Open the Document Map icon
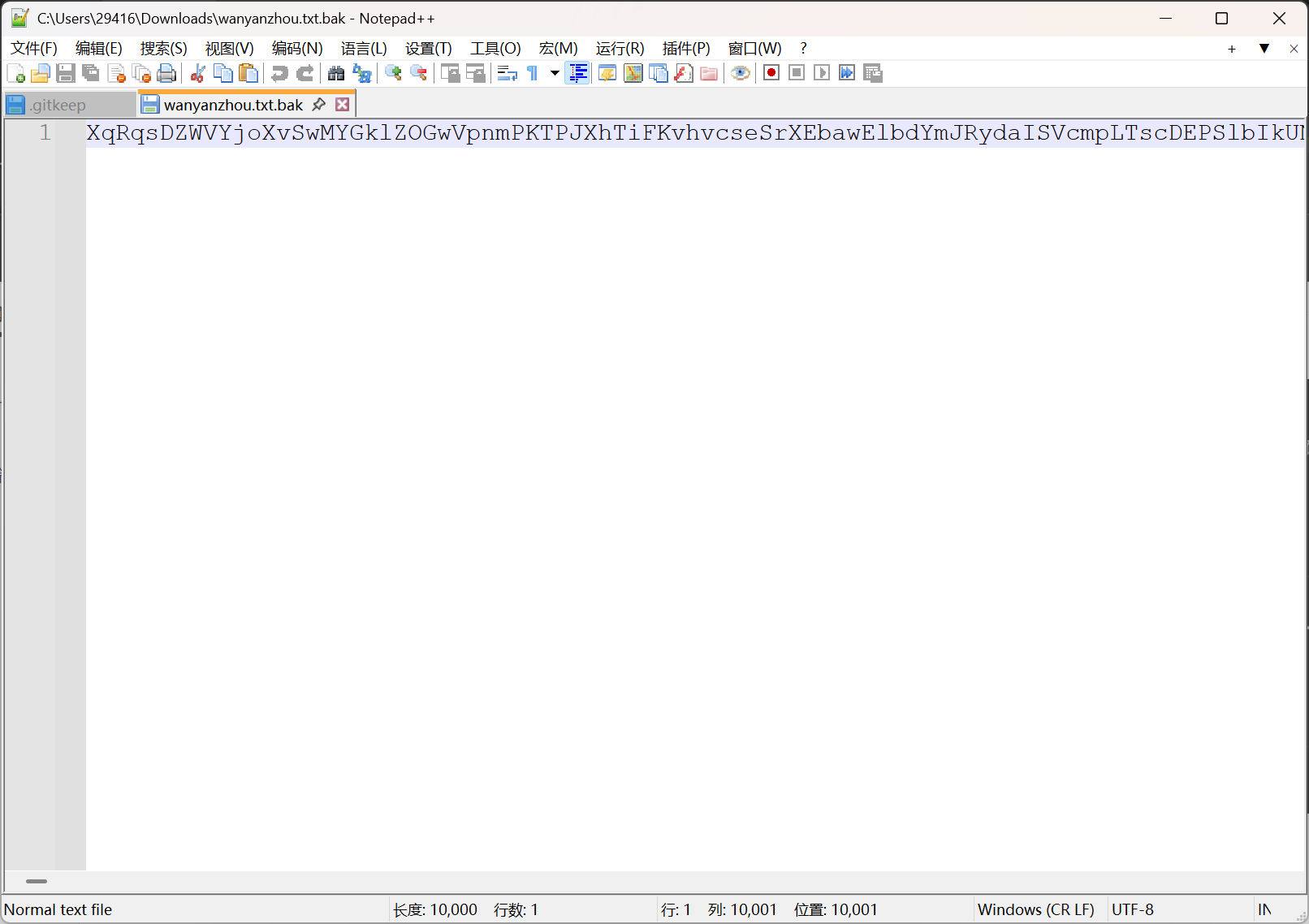Viewport: 1309px width, 924px height. (x=633, y=74)
